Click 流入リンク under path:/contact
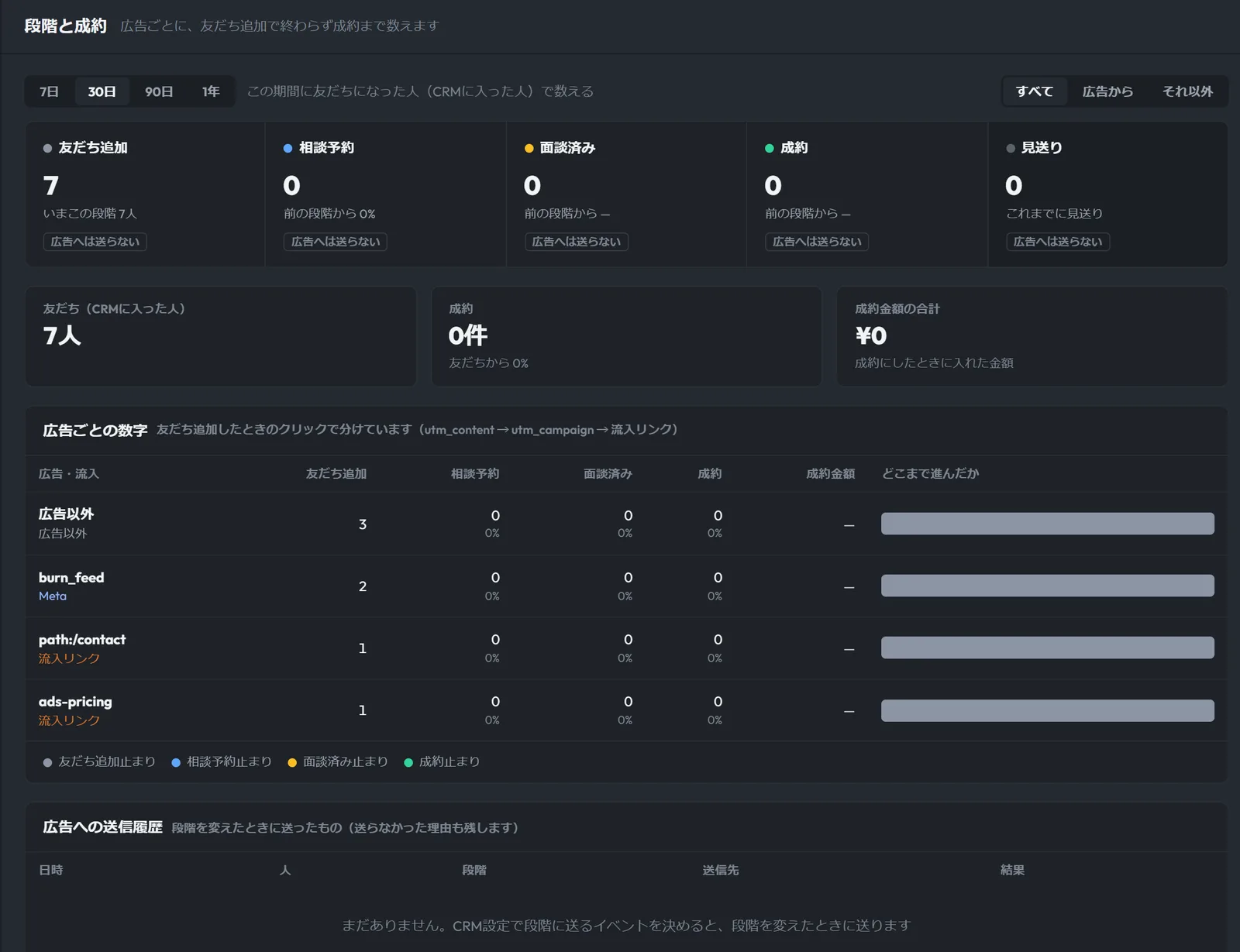1240x952 pixels. [x=69, y=658]
